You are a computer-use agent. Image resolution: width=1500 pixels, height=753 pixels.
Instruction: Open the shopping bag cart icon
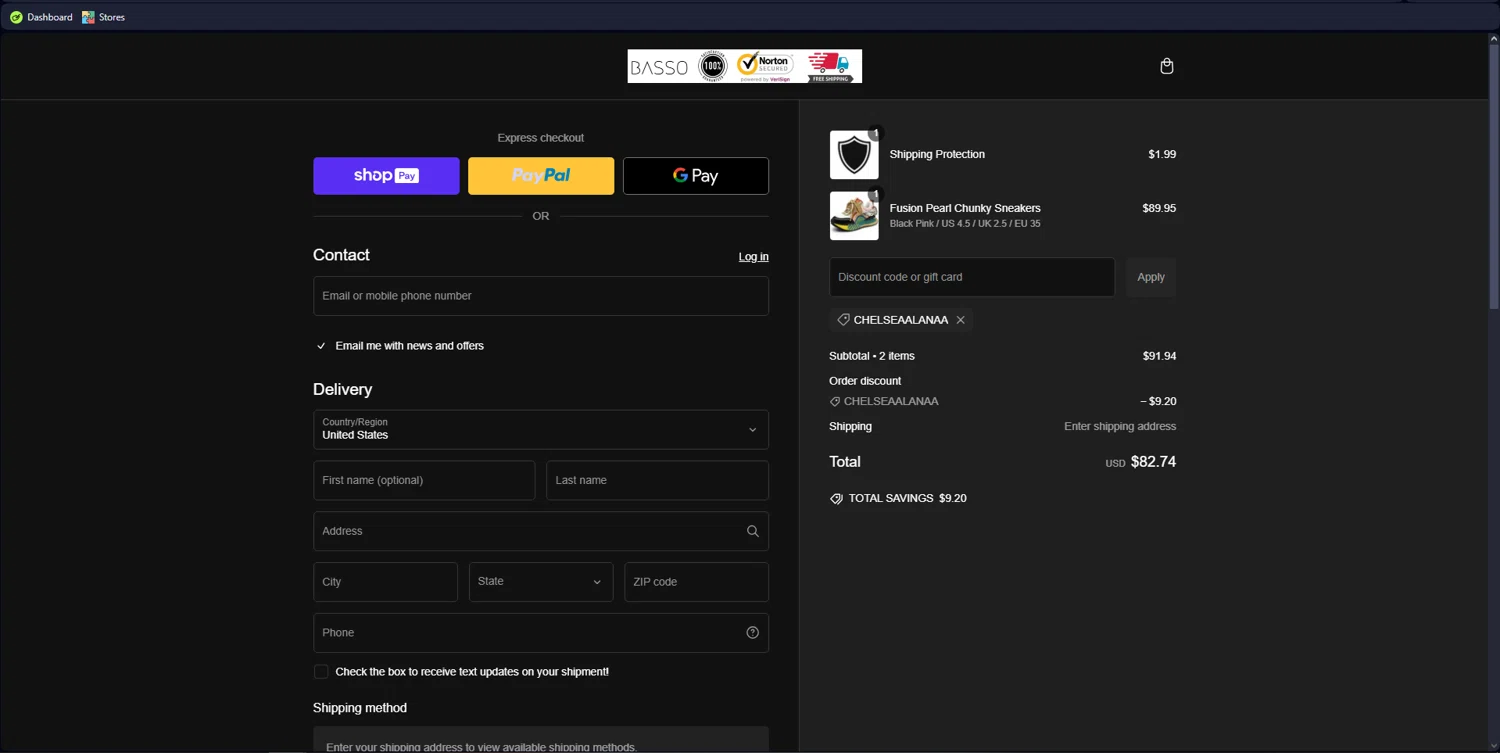coord(1166,66)
